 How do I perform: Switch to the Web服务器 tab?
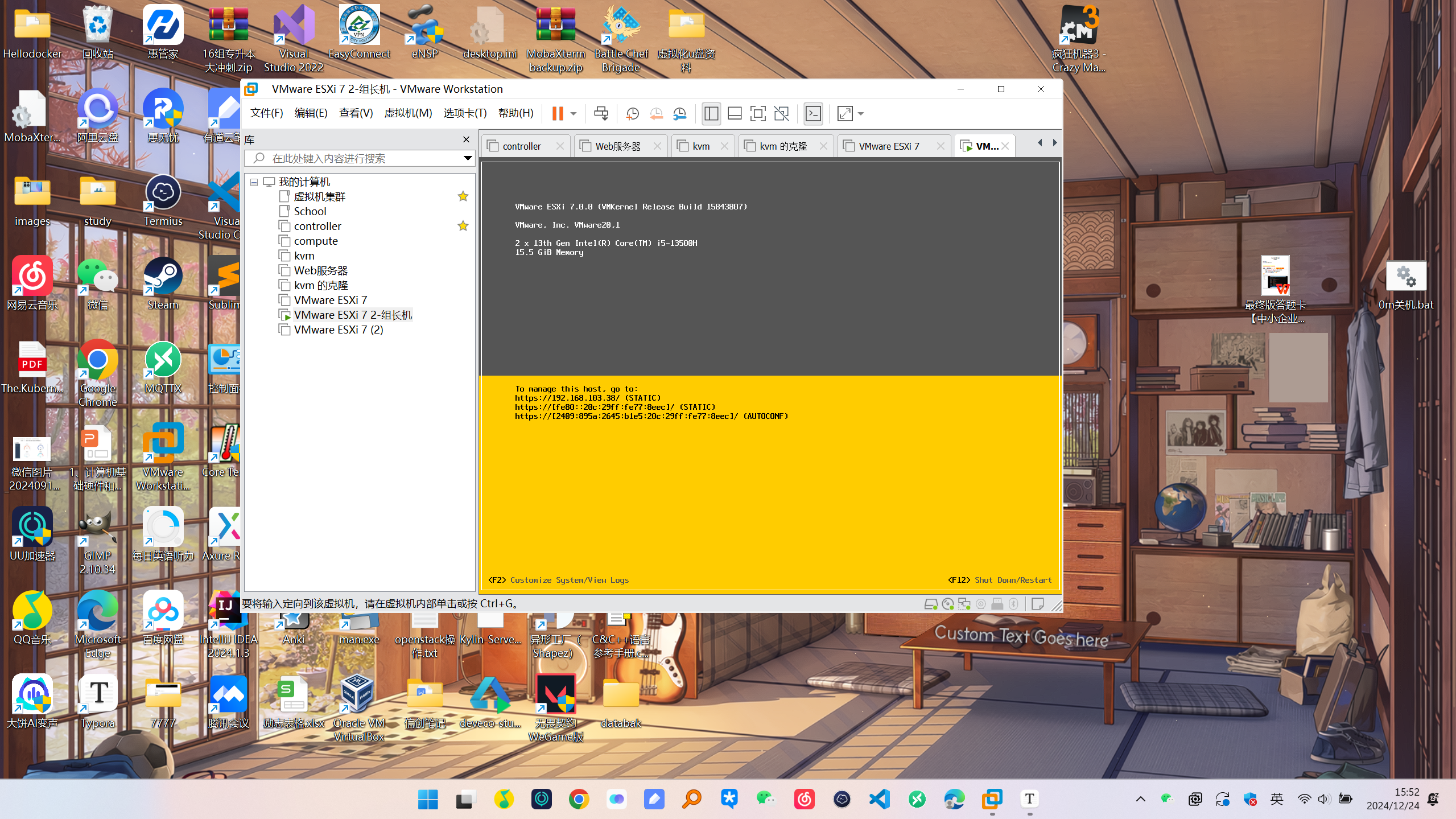pyautogui.click(x=617, y=146)
